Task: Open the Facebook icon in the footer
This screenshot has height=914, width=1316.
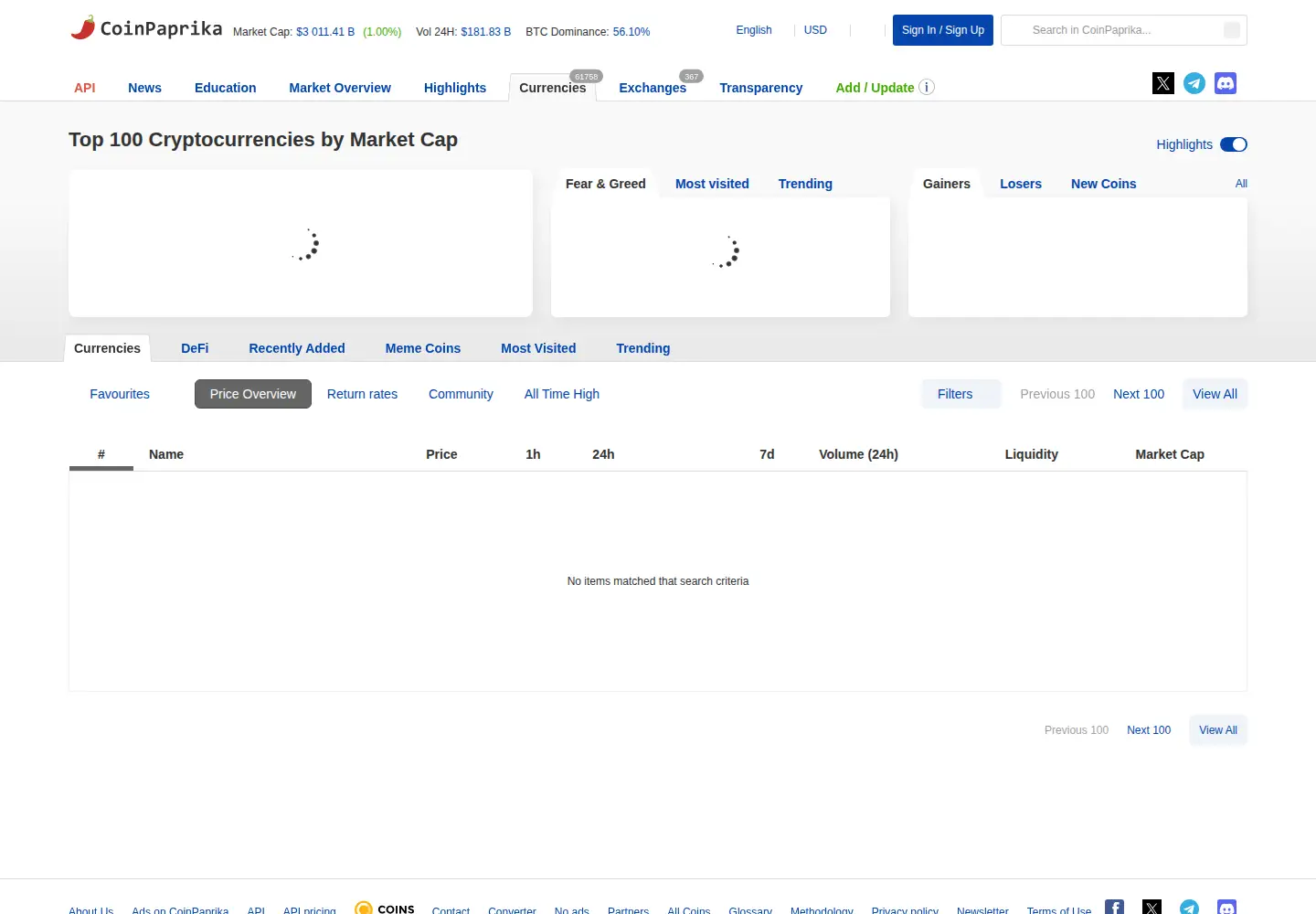Action: point(1114,908)
